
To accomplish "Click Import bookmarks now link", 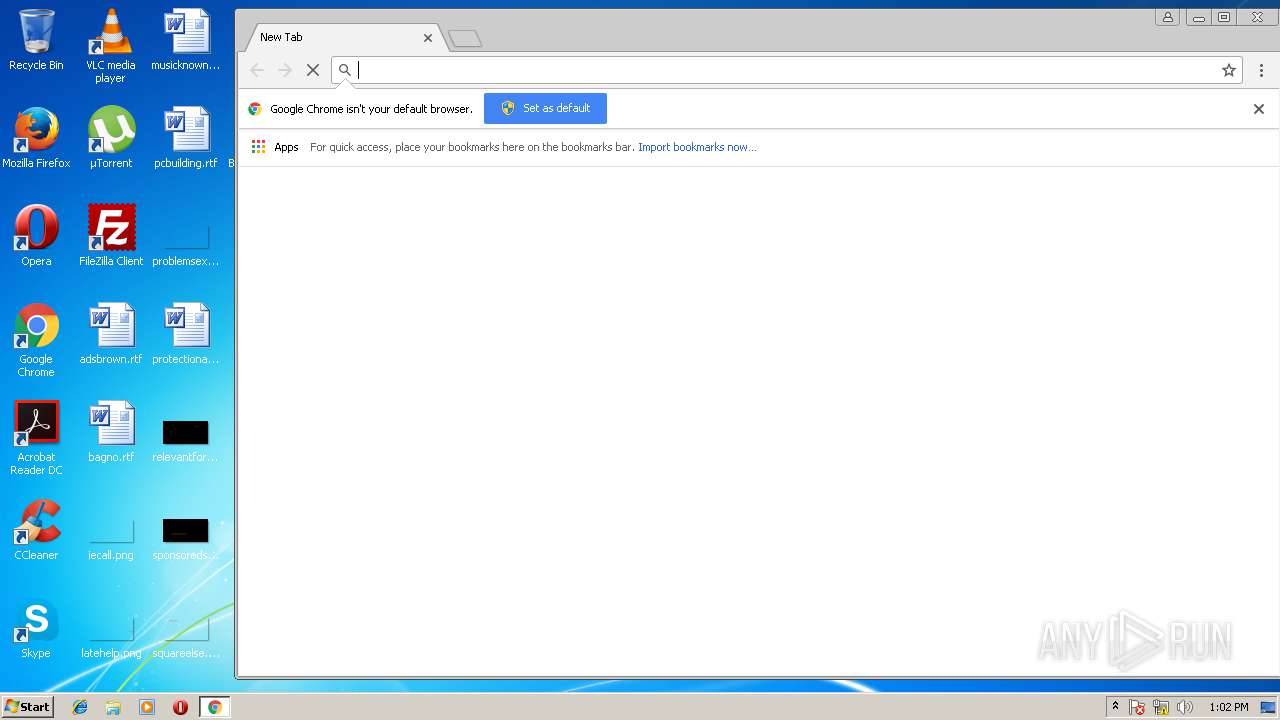I will click(697, 147).
